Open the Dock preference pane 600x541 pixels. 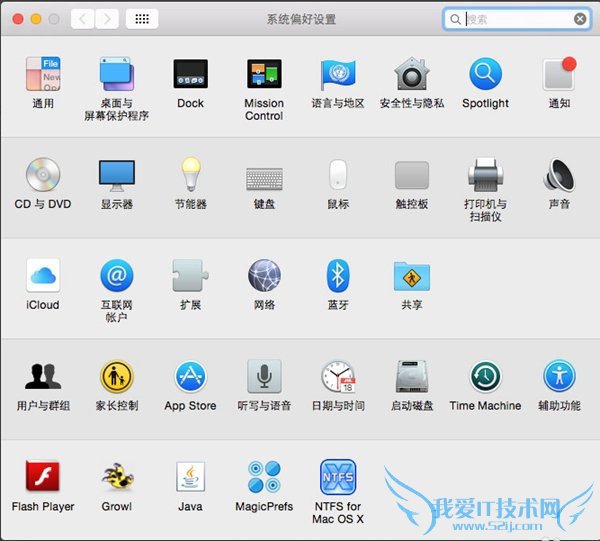coord(191,74)
